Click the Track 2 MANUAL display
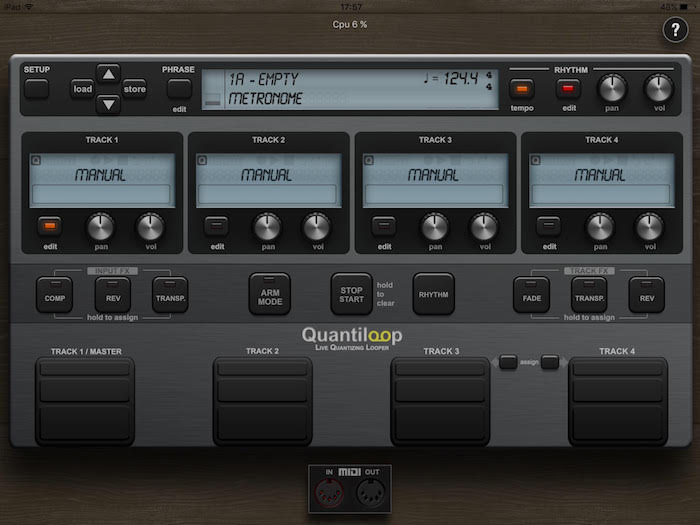 click(268, 180)
